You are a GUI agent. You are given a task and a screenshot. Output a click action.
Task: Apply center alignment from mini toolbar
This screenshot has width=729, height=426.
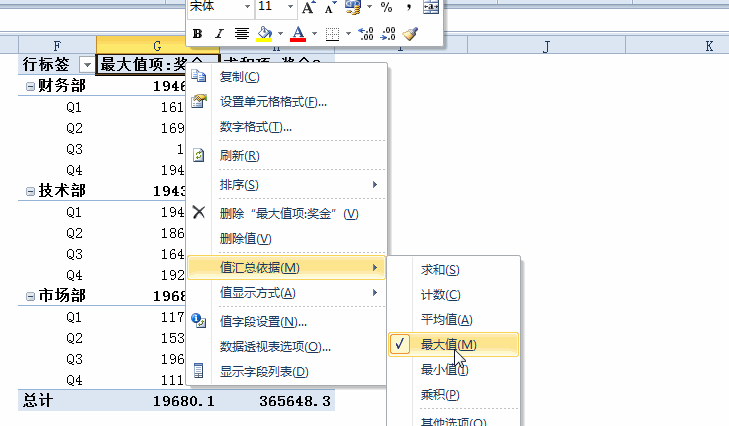click(241, 34)
